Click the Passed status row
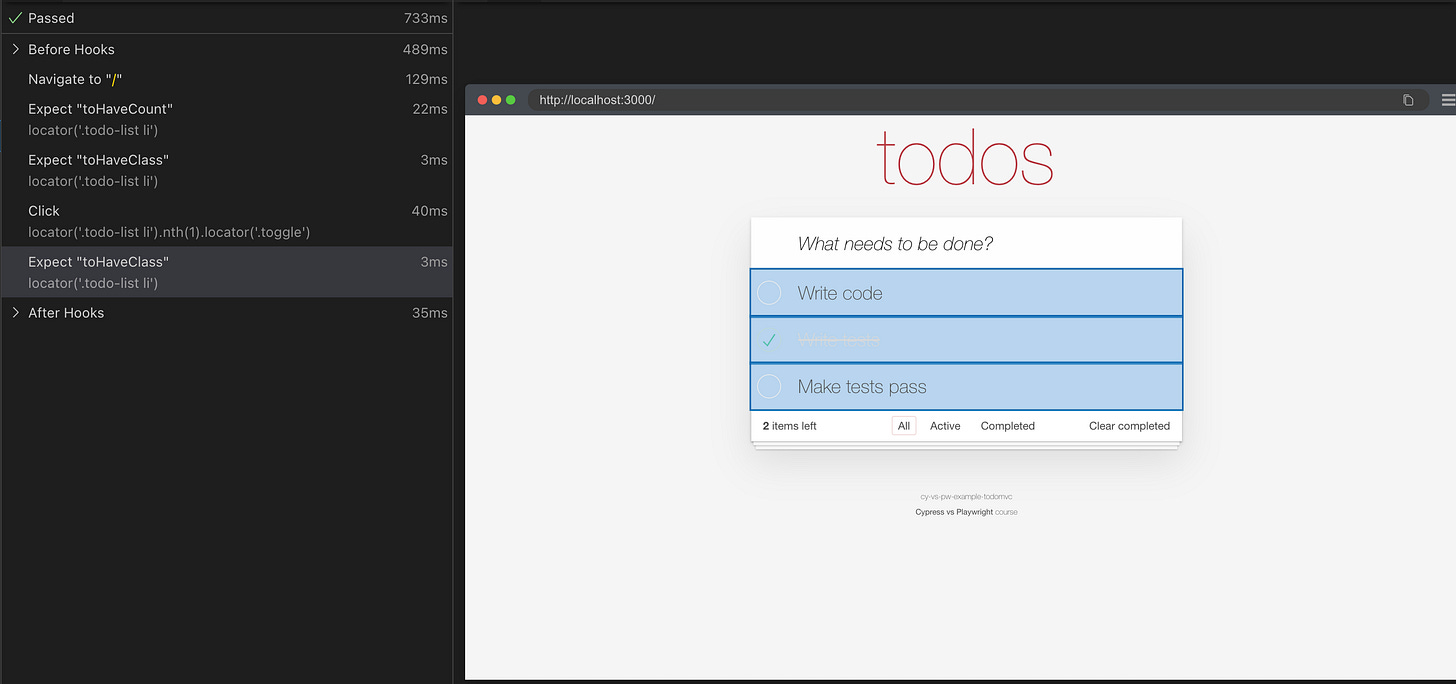Viewport: 1456px width, 684px height. click(226, 18)
